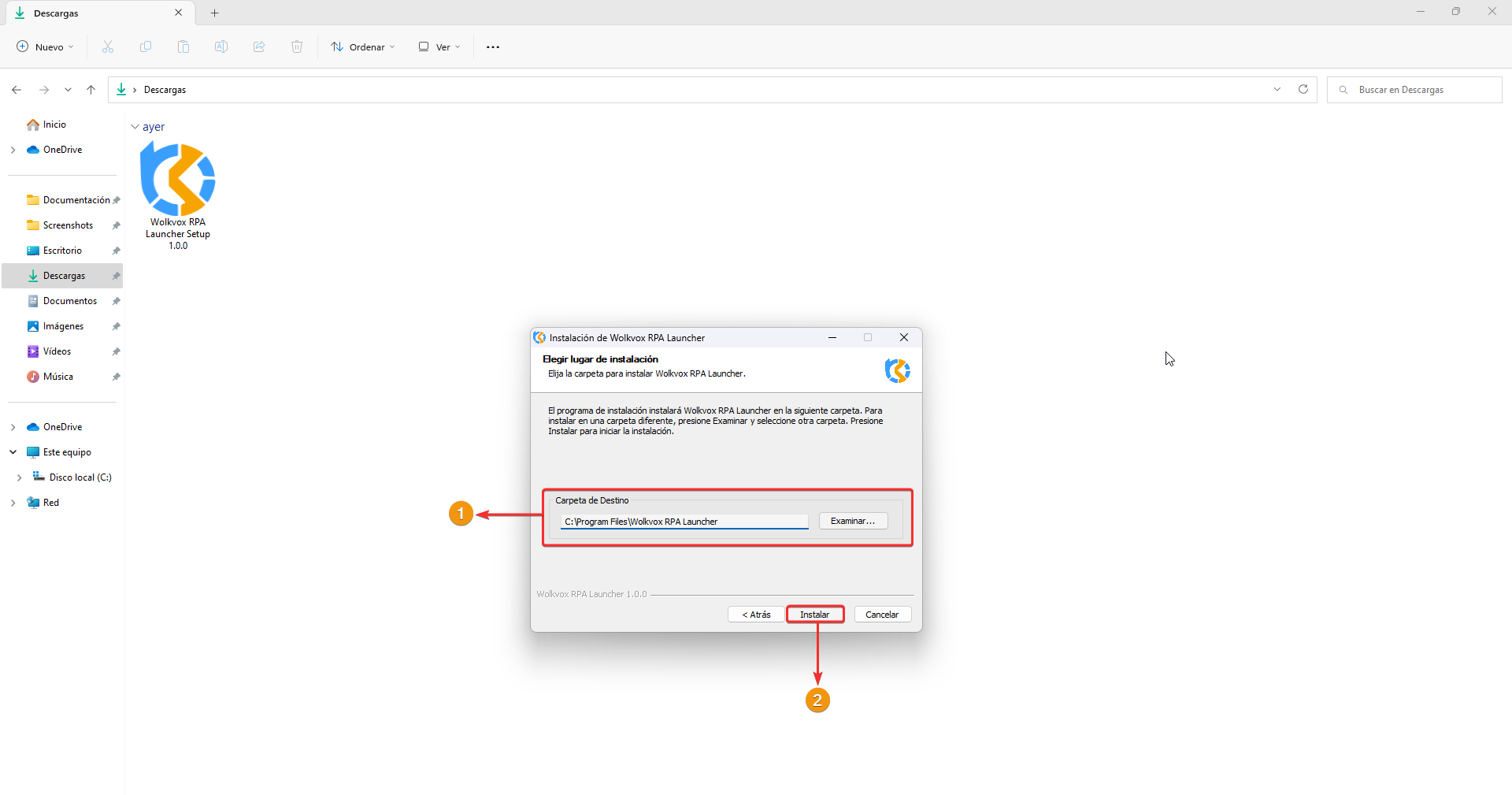Click the Cut scissors icon
The width and height of the screenshot is (1512, 795).
tap(108, 47)
